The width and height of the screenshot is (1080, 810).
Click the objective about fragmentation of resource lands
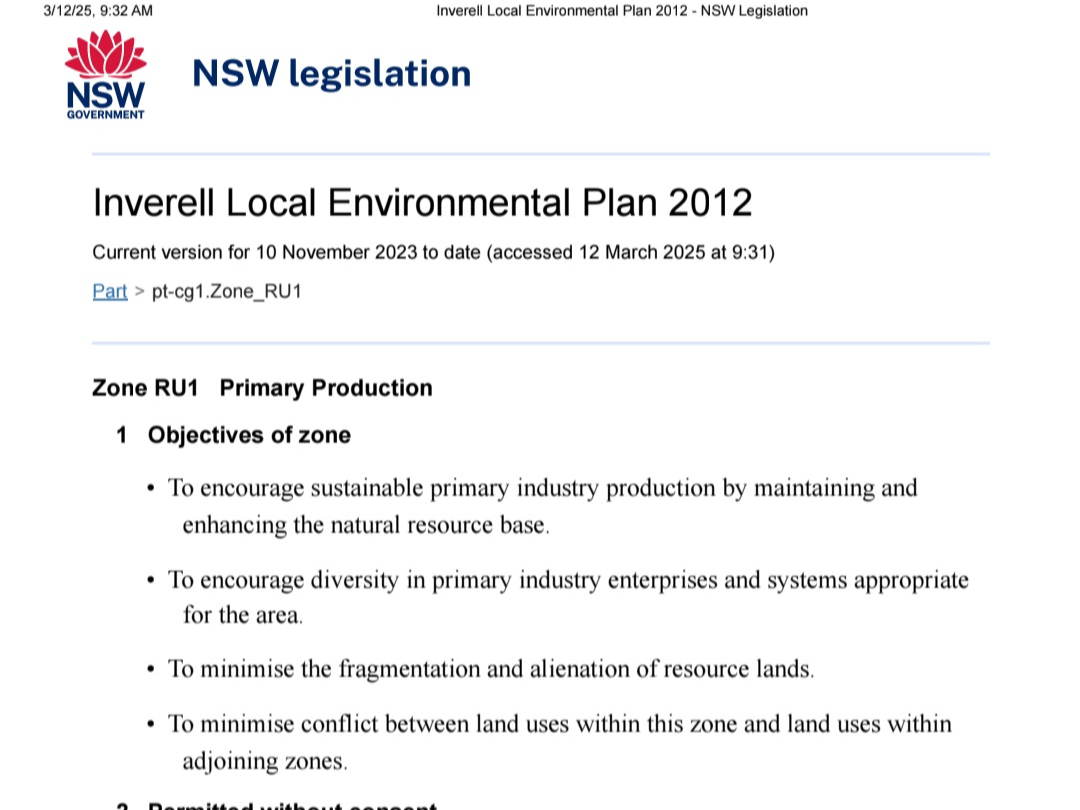point(490,669)
